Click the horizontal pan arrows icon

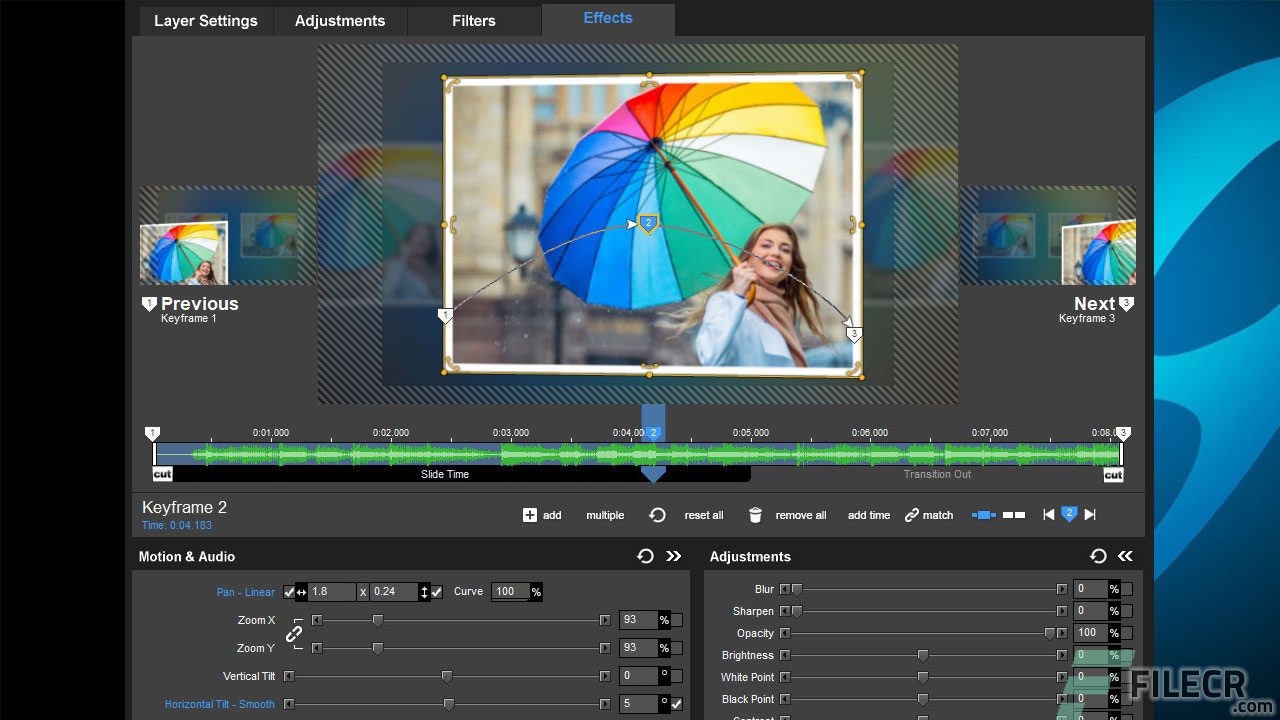pyautogui.click(x=301, y=592)
